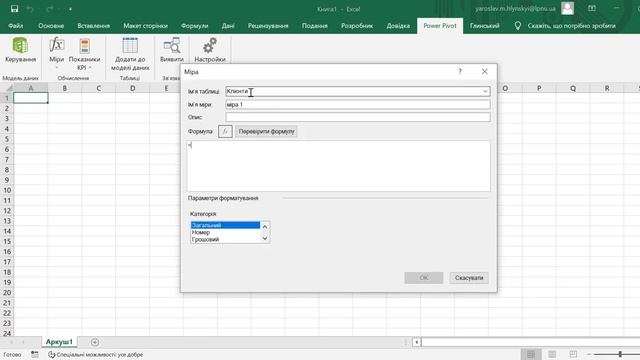Viewport: 640px width, 360px height.
Task: Open the Керування data model manager
Action: [20, 50]
